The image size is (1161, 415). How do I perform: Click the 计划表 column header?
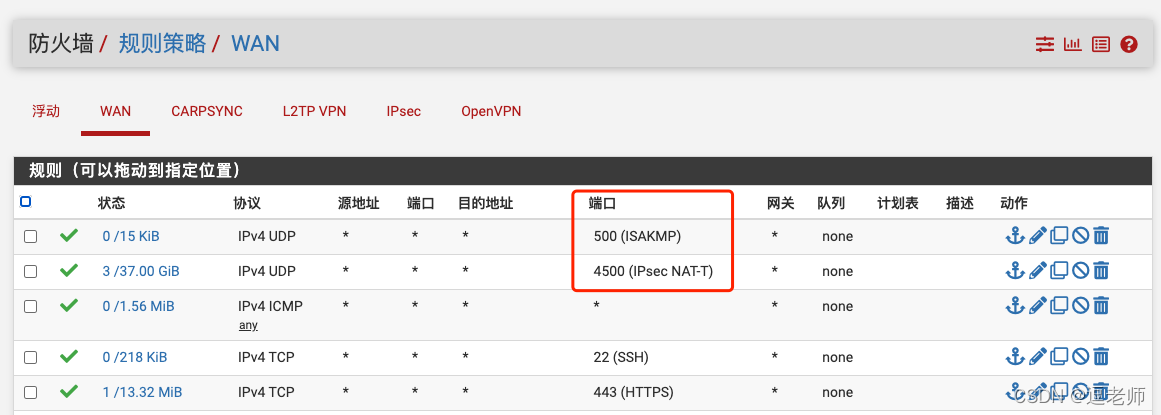coord(898,203)
